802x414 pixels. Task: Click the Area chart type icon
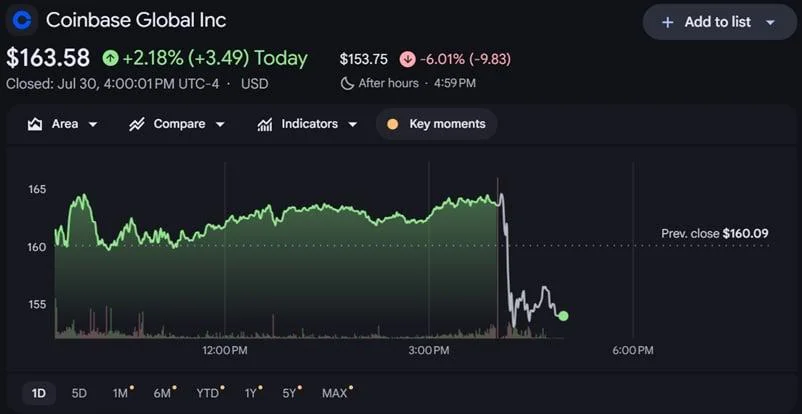(35, 124)
